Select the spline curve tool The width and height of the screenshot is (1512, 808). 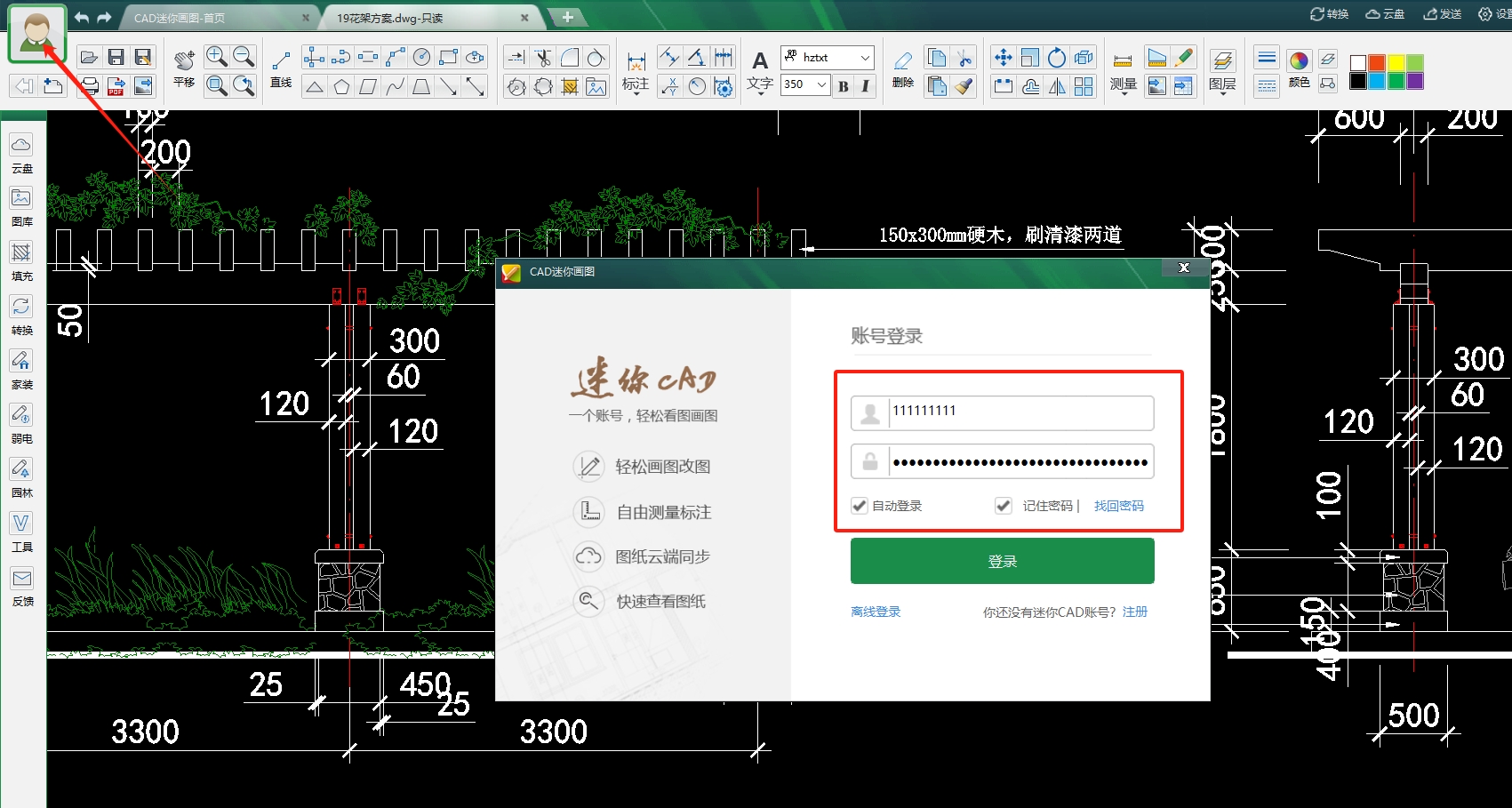(396, 86)
